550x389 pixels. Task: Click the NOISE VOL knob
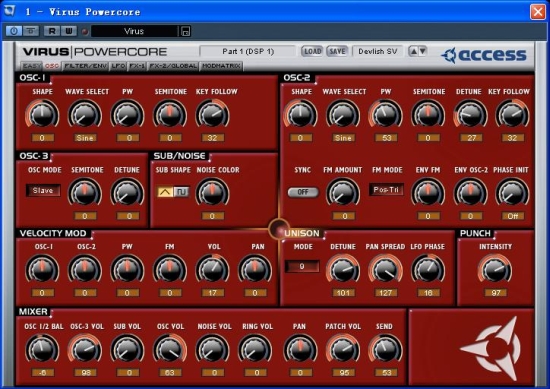(x=213, y=349)
